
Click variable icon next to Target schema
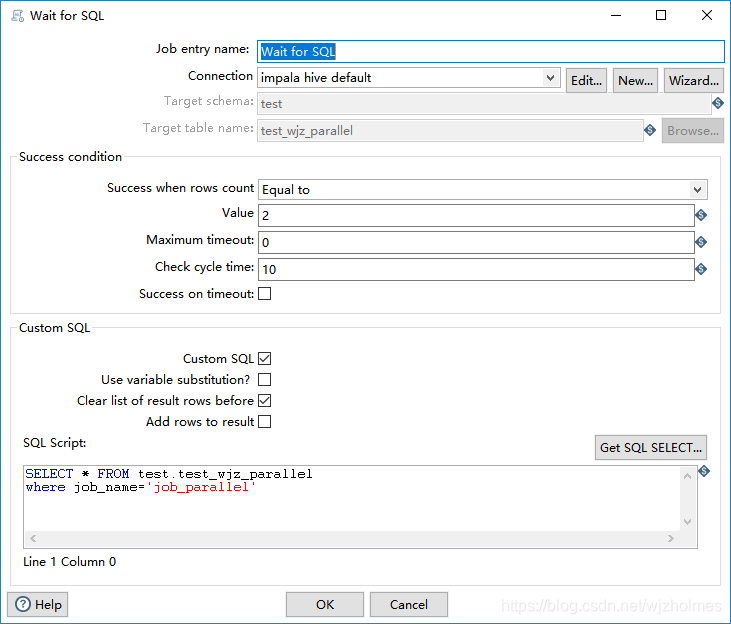(x=718, y=103)
